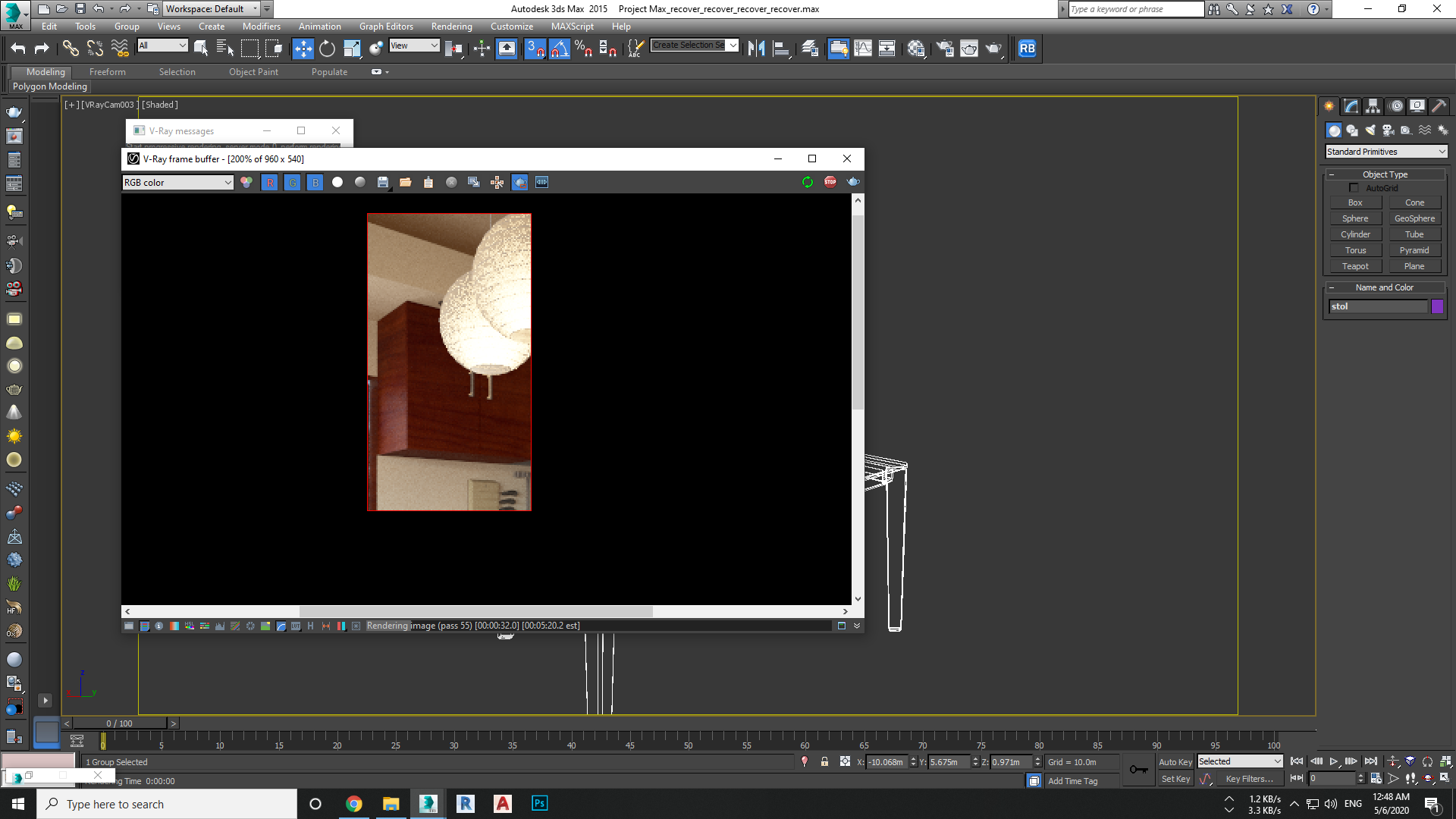The height and width of the screenshot is (819, 1456).
Task: Open Render Setup teapot icon
Action: click(945, 49)
